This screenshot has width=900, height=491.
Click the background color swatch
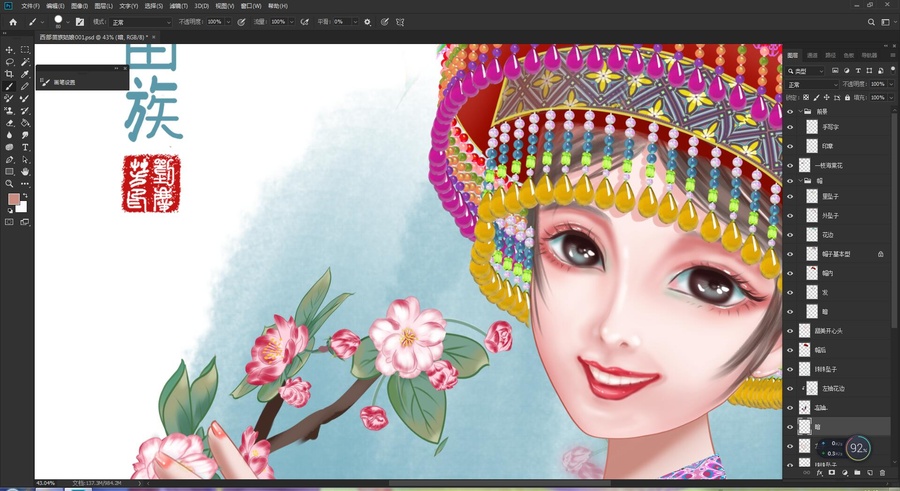point(23,207)
